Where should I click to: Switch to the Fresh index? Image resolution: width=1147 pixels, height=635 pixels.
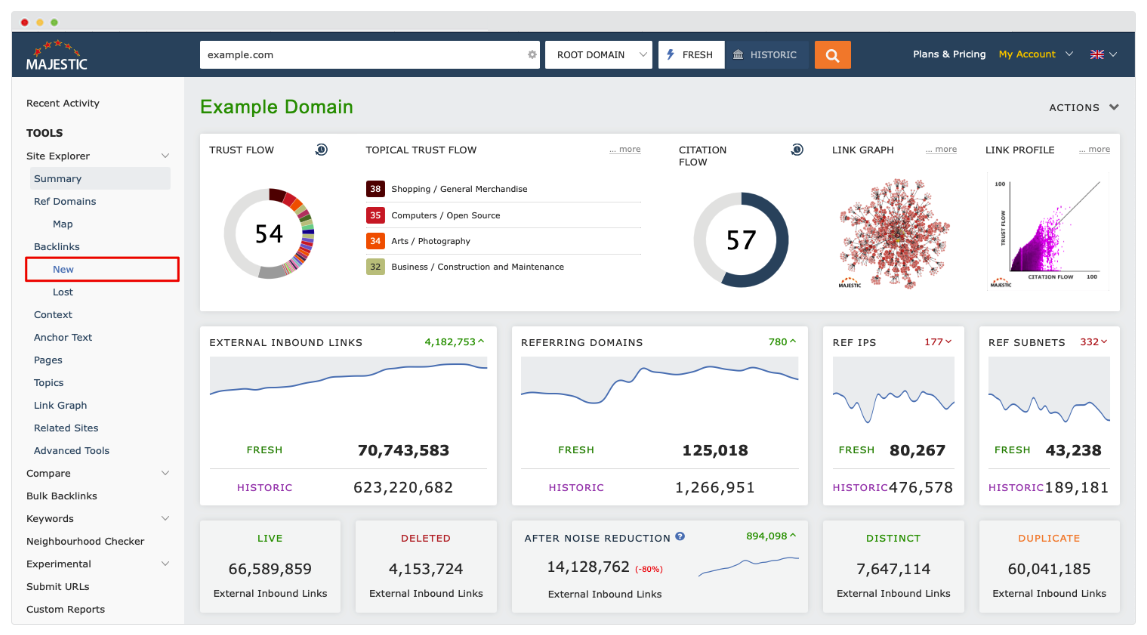coord(691,55)
